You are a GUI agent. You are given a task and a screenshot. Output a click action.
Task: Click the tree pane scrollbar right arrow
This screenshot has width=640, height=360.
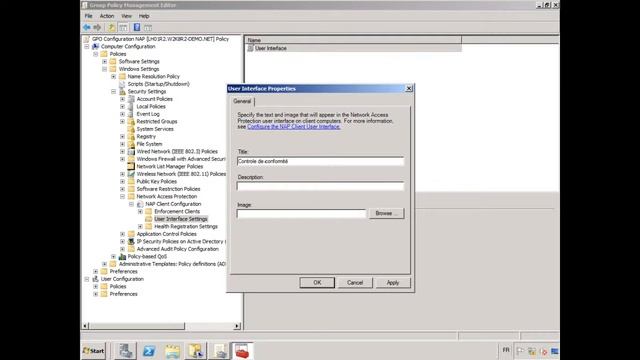coord(237,326)
